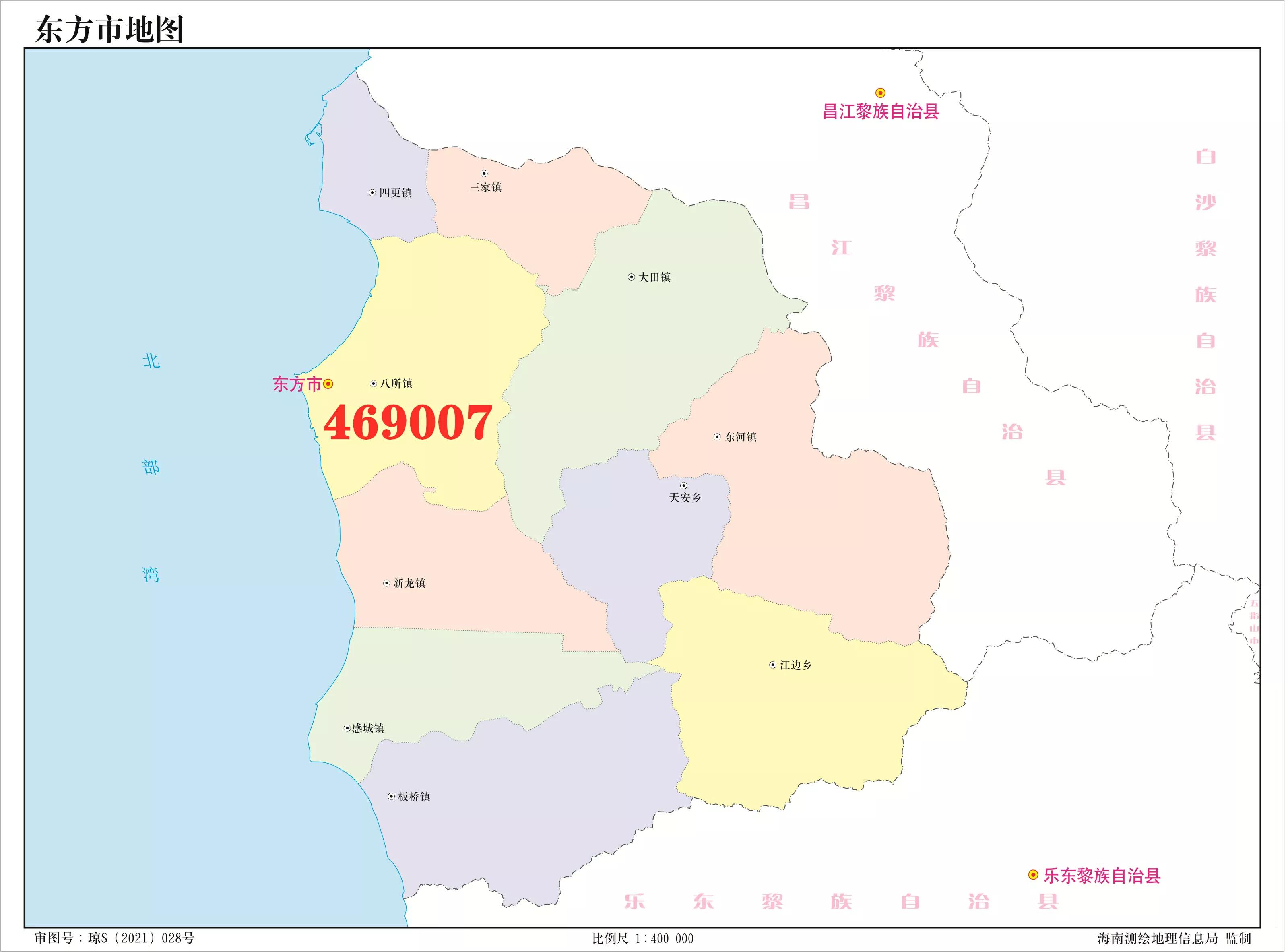Click the Dongfang city seat marker (东方市)
Viewport: 1288px width, 952px height.
coord(328,384)
